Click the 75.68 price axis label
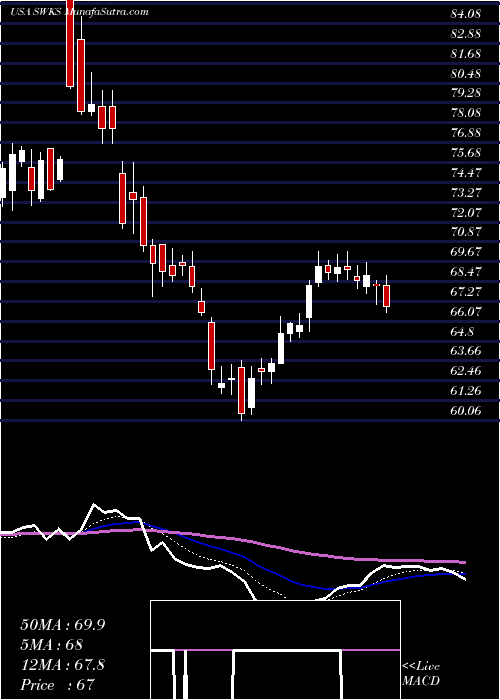Image resolution: width=500 pixels, height=700 pixels. [466, 153]
